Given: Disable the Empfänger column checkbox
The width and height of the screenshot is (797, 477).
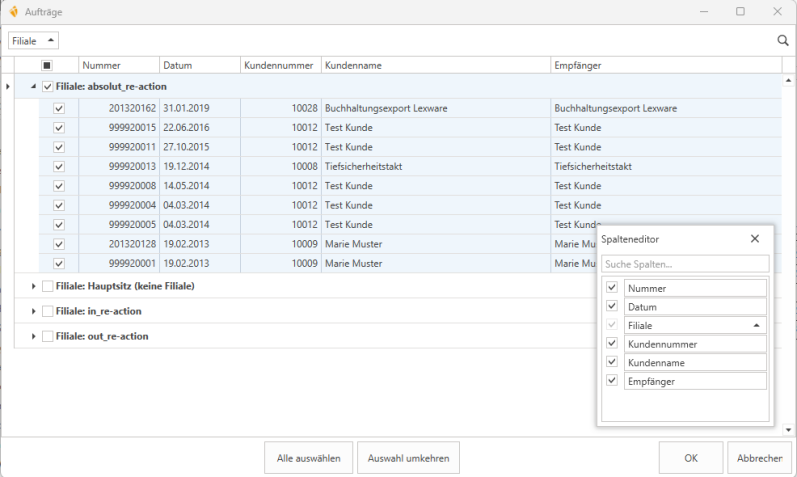Looking at the screenshot, I should pyautogui.click(x=612, y=381).
